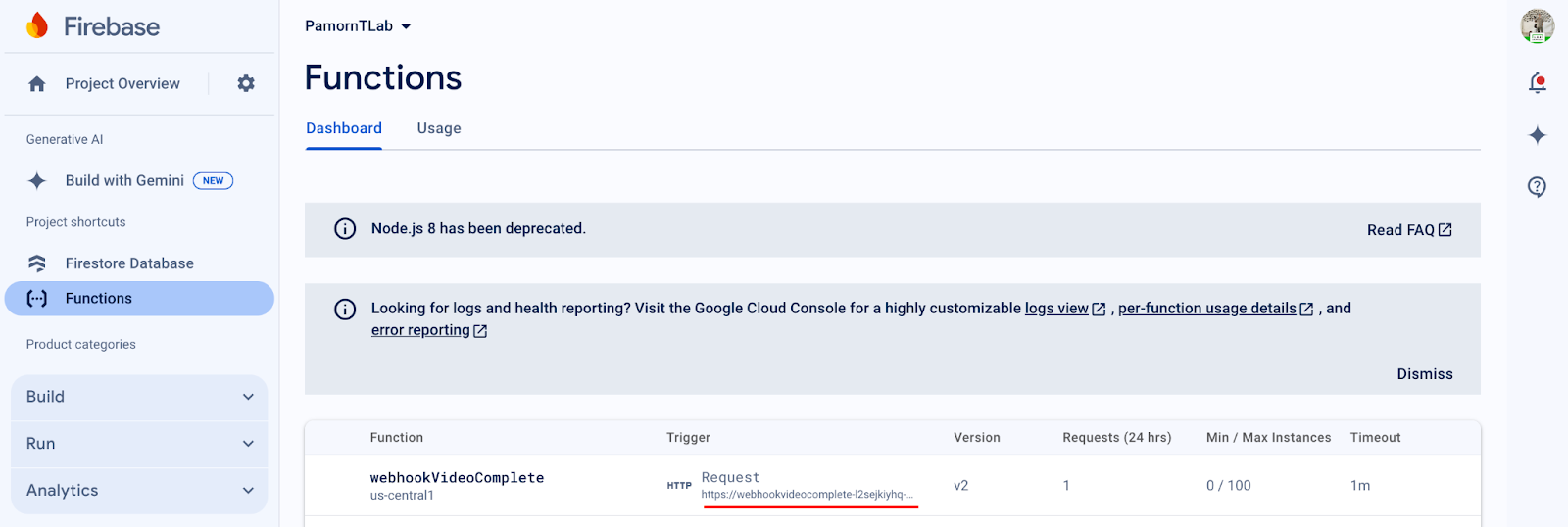The width and height of the screenshot is (1568, 527).
Task: Open user account avatar
Action: (1538, 26)
